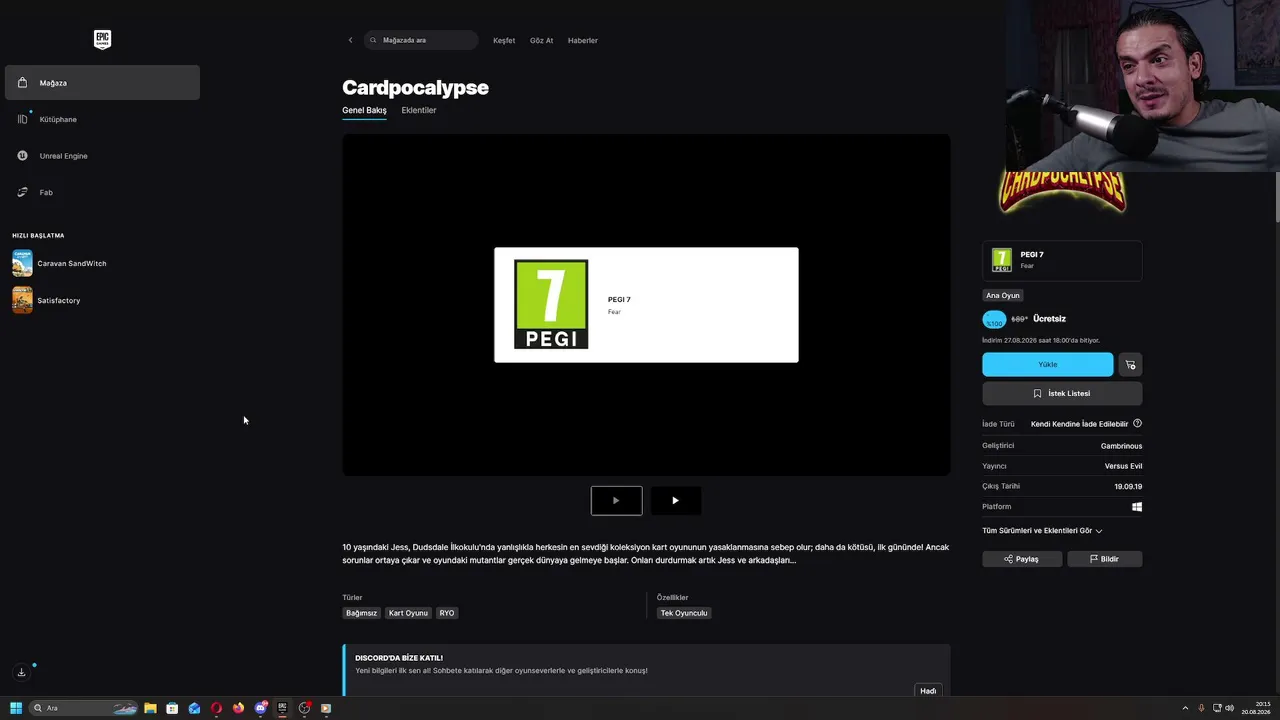Open the Göz At tab
This screenshot has width=1280, height=720.
click(x=541, y=40)
